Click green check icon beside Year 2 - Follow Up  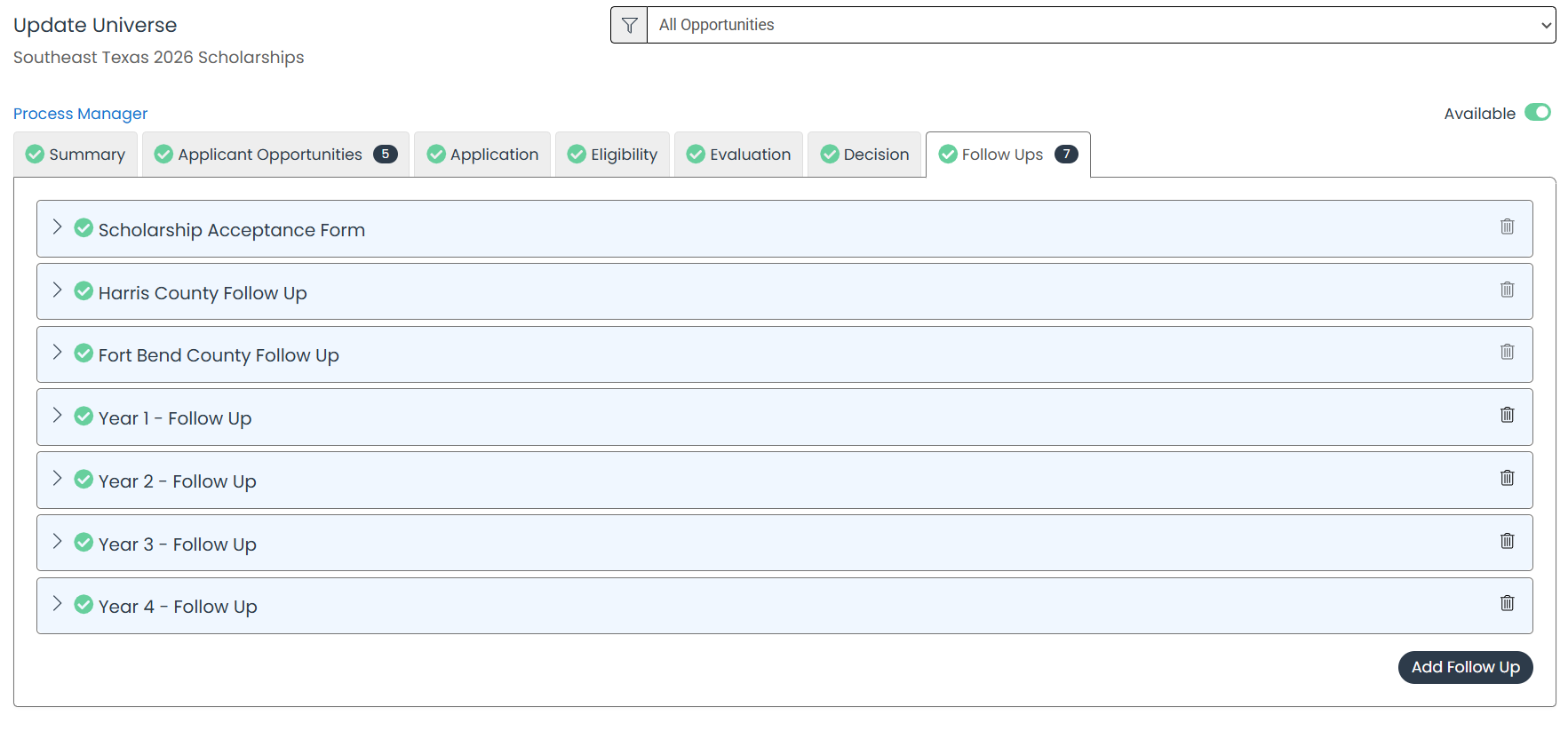84,480
